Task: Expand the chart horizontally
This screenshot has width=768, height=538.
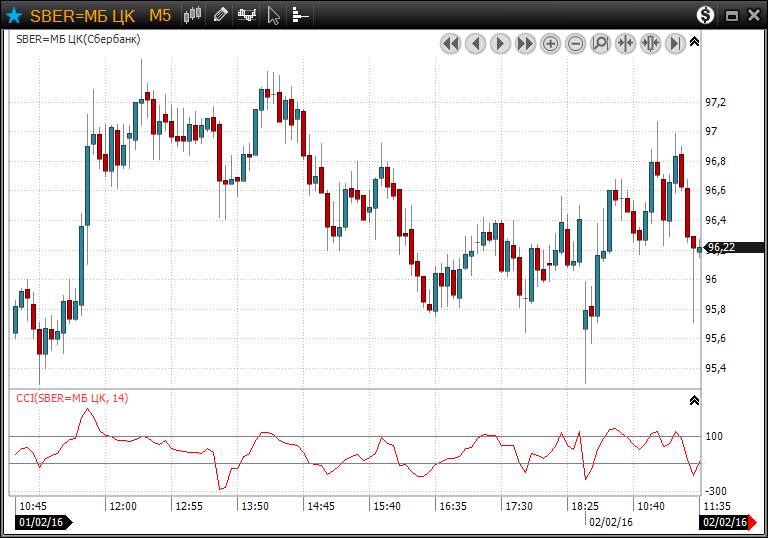Action: (x=650, y=43)
